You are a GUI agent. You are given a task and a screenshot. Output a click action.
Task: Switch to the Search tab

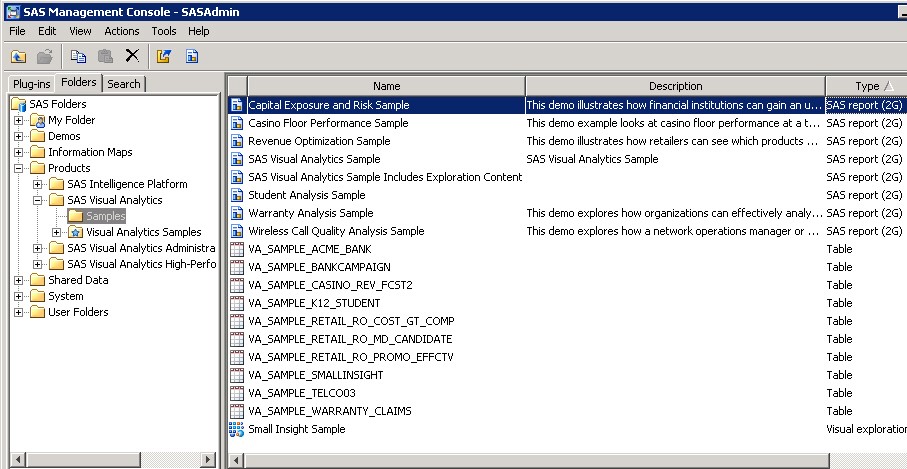coord(124,84)
